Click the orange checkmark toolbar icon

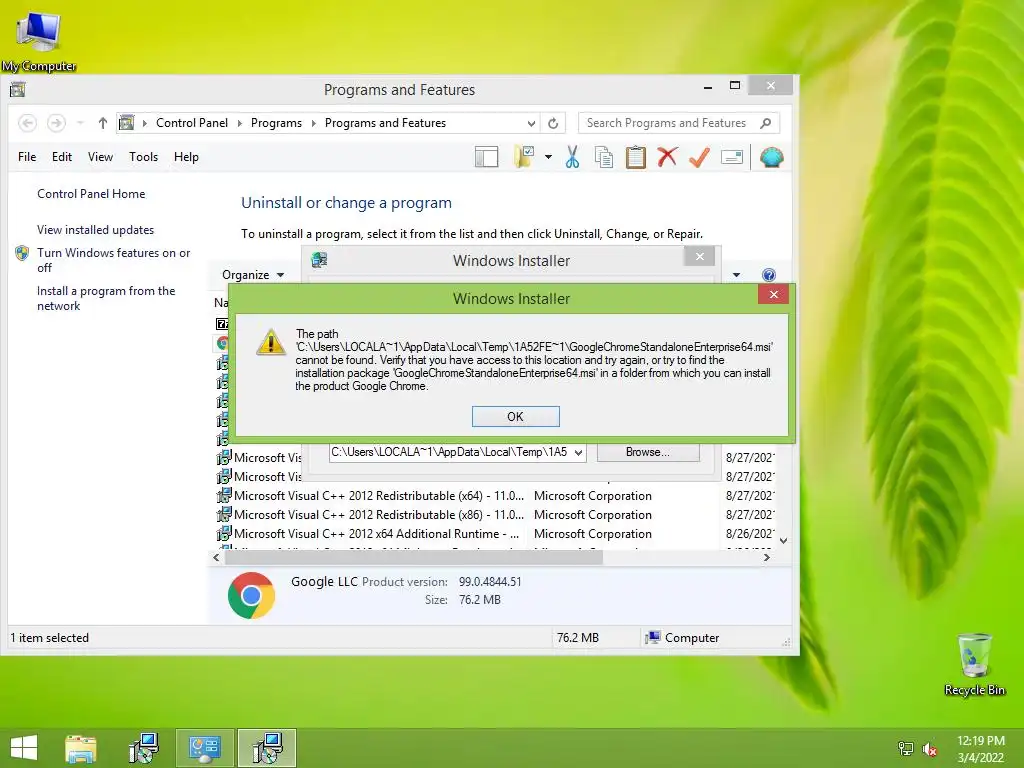click(699, 157)
